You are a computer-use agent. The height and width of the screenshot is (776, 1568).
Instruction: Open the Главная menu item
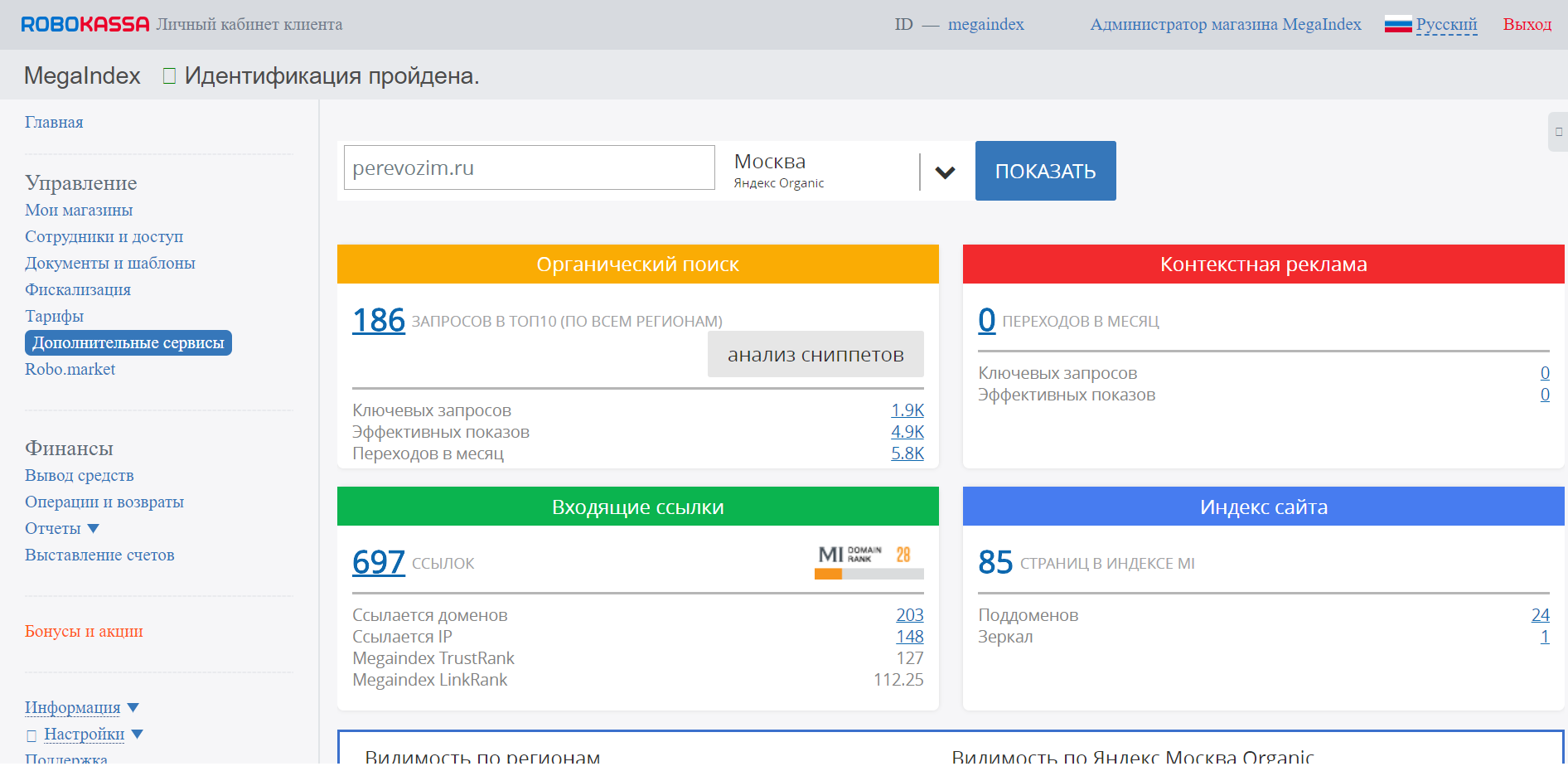coord(54,122)
